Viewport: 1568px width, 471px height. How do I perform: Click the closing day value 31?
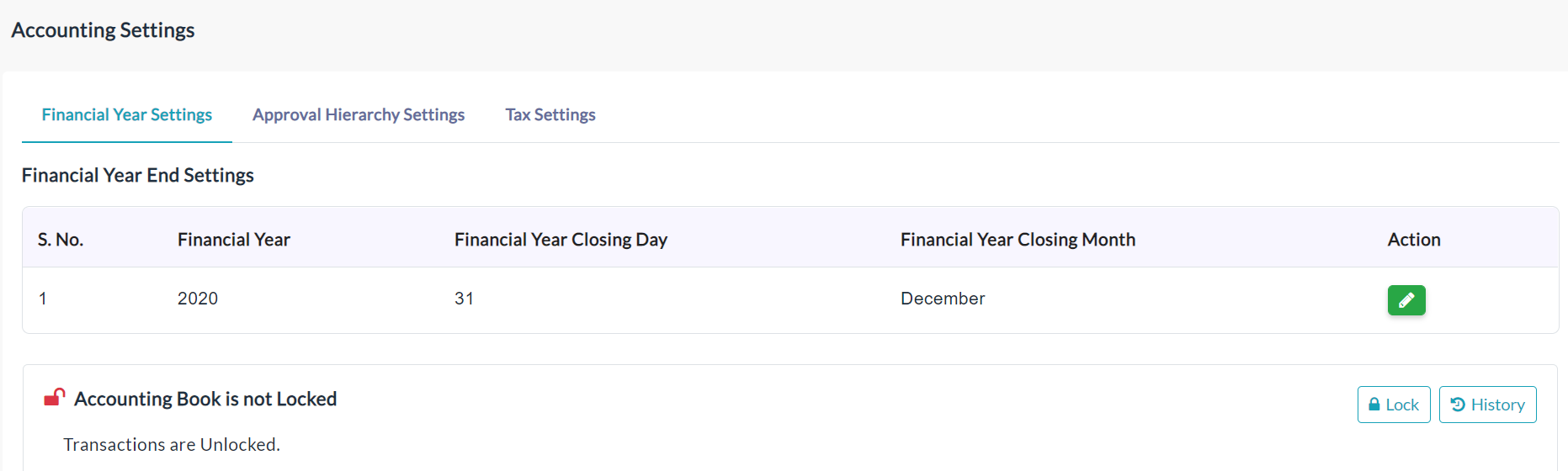coord(464,299)
